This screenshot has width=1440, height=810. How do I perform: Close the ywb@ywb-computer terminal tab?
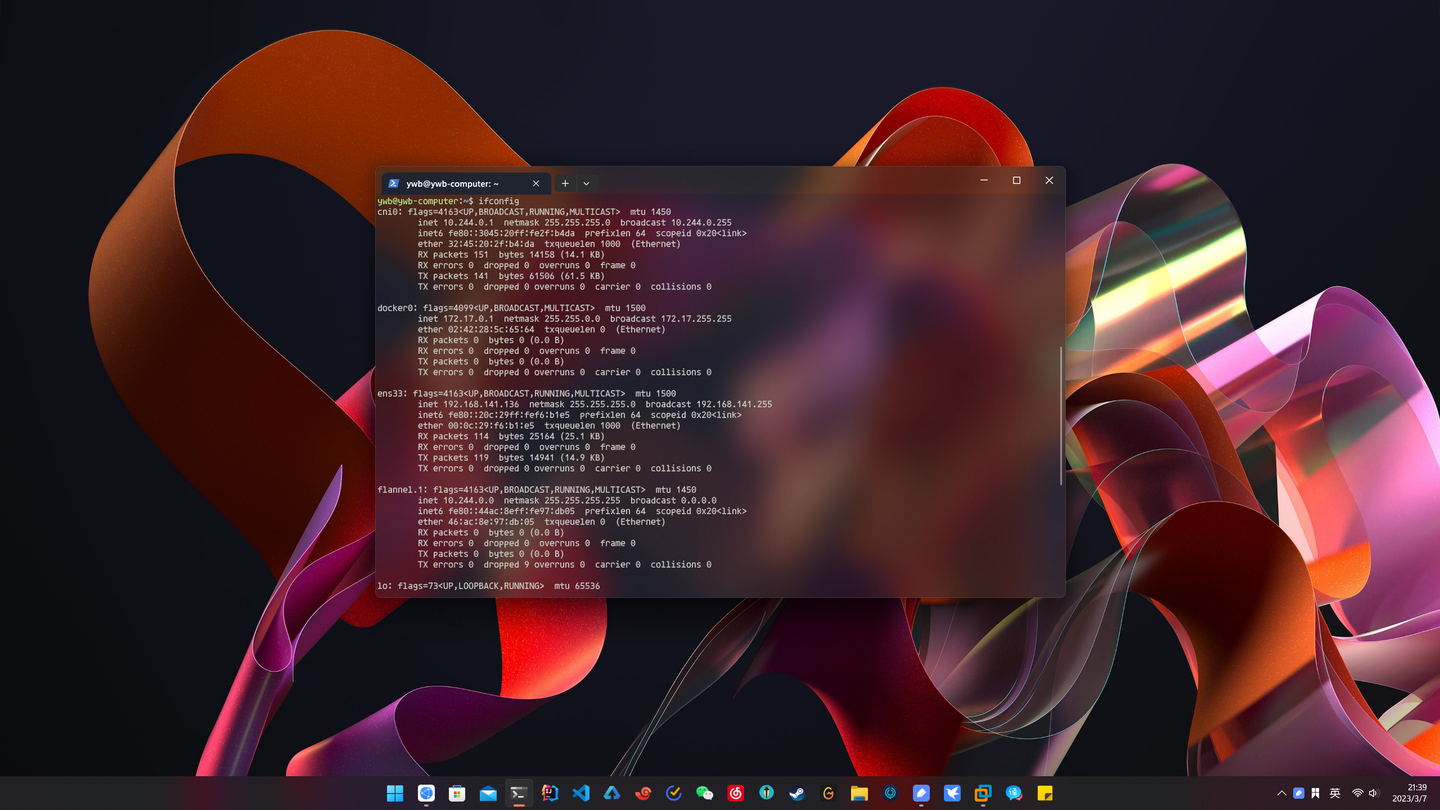click(536, 183)
